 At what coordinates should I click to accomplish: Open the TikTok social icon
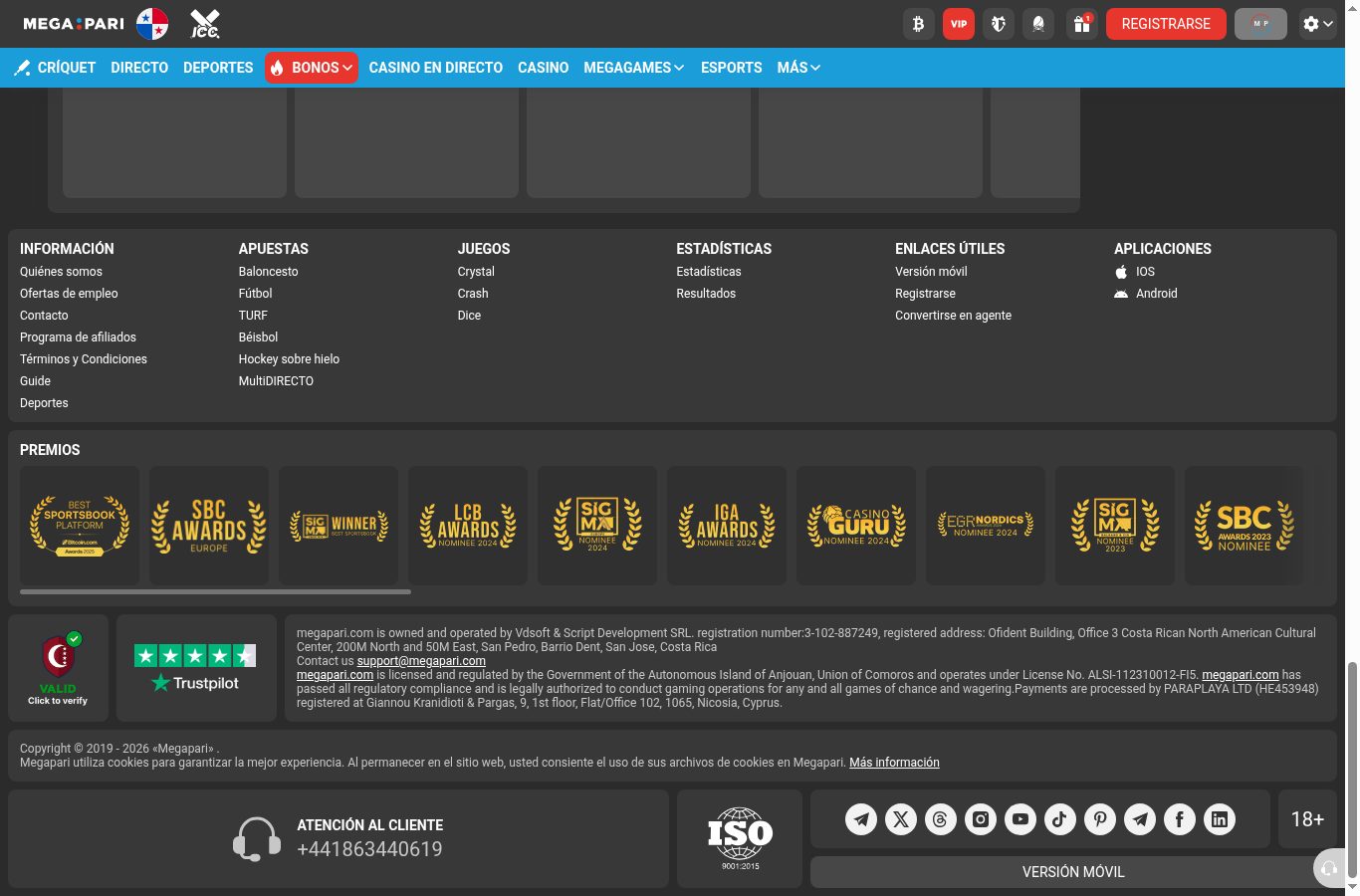(1060, 819)
